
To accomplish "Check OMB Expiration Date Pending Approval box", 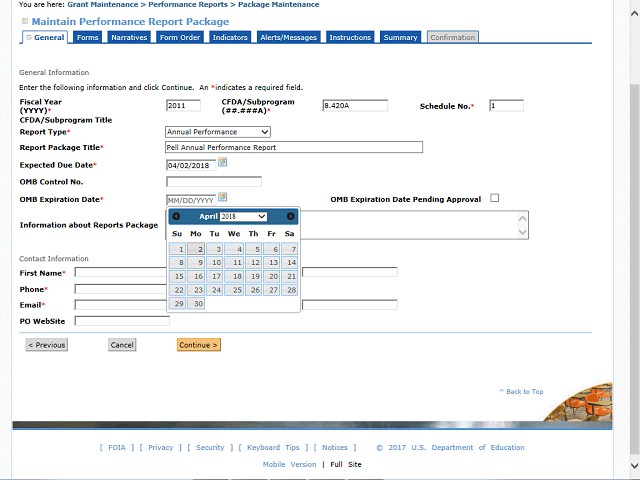I will (495, 198).
